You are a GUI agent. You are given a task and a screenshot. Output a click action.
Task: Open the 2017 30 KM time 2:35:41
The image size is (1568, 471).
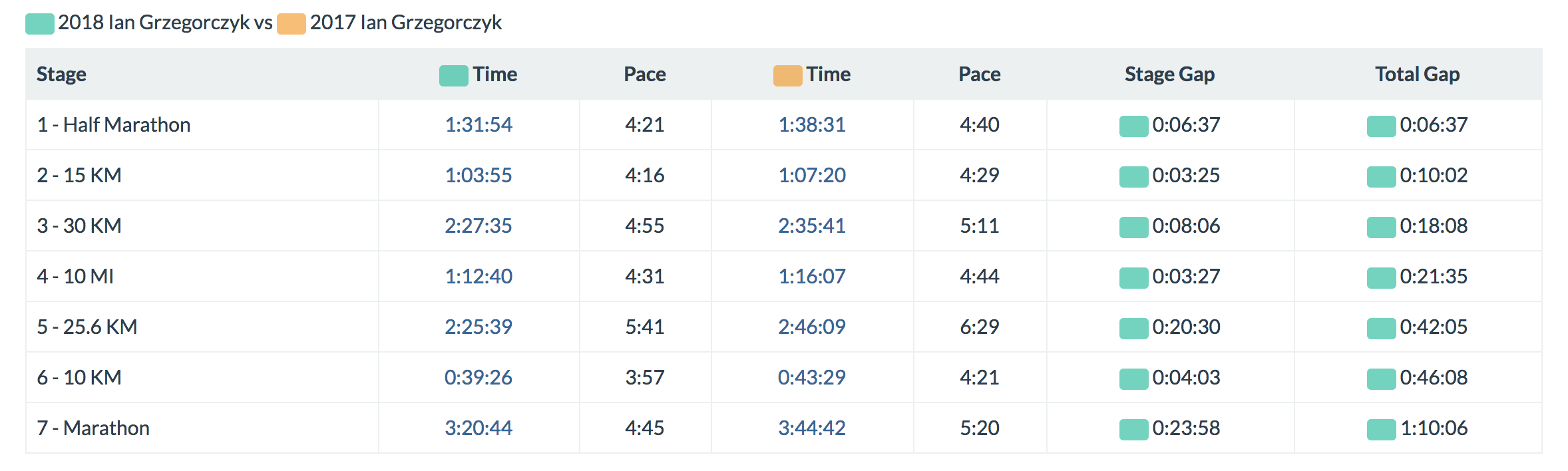[812, 226]
